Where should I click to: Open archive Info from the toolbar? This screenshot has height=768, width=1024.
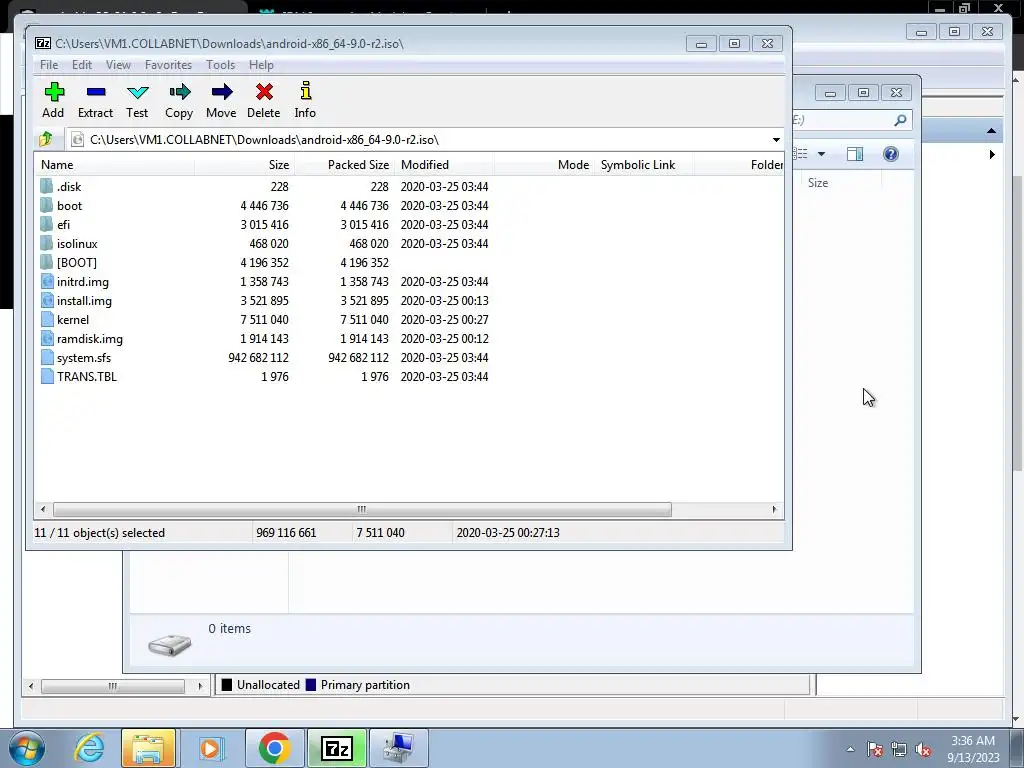(x=305, y=91)
